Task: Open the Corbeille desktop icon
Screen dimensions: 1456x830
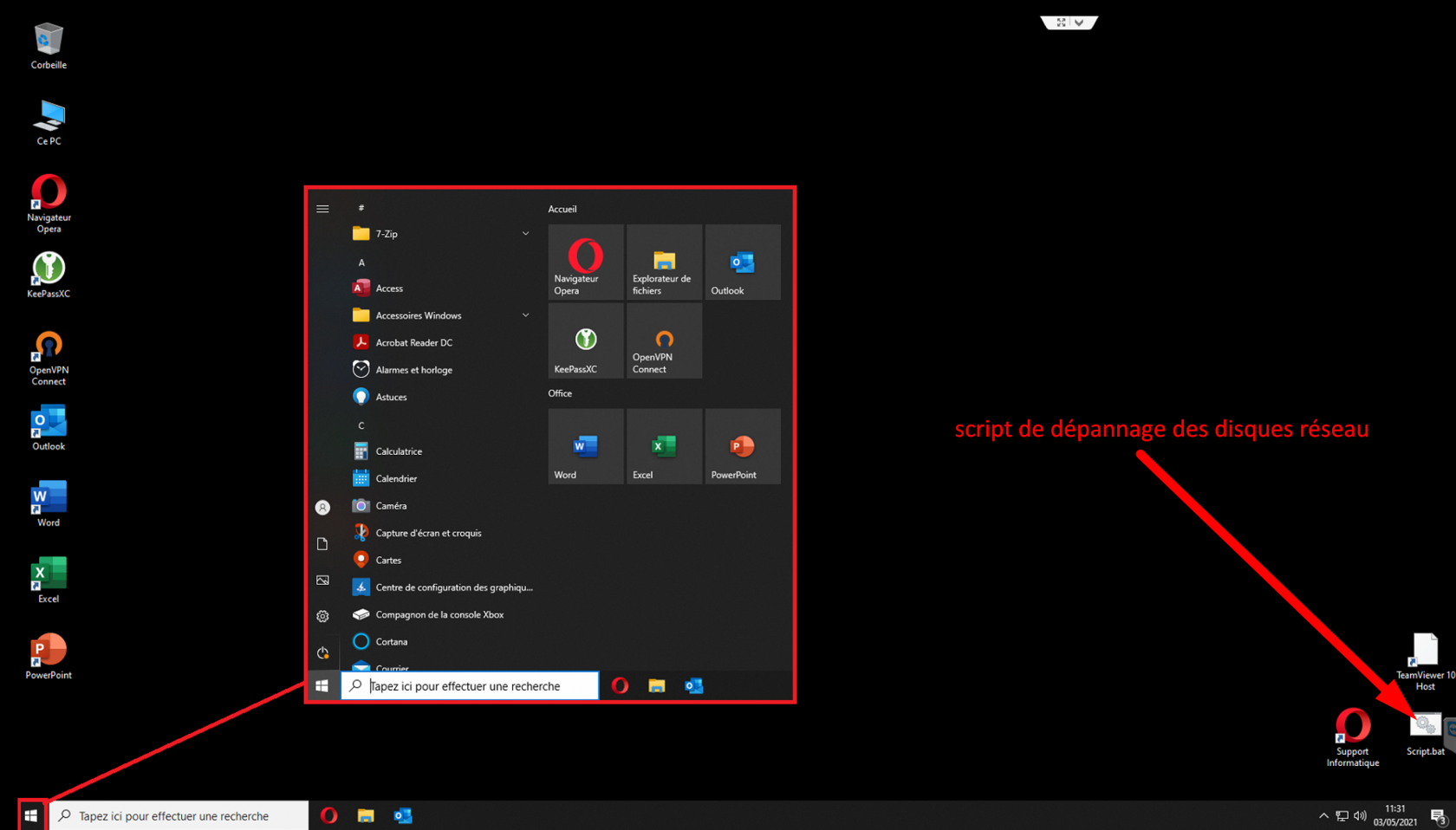Action: [x=49, y=46]
